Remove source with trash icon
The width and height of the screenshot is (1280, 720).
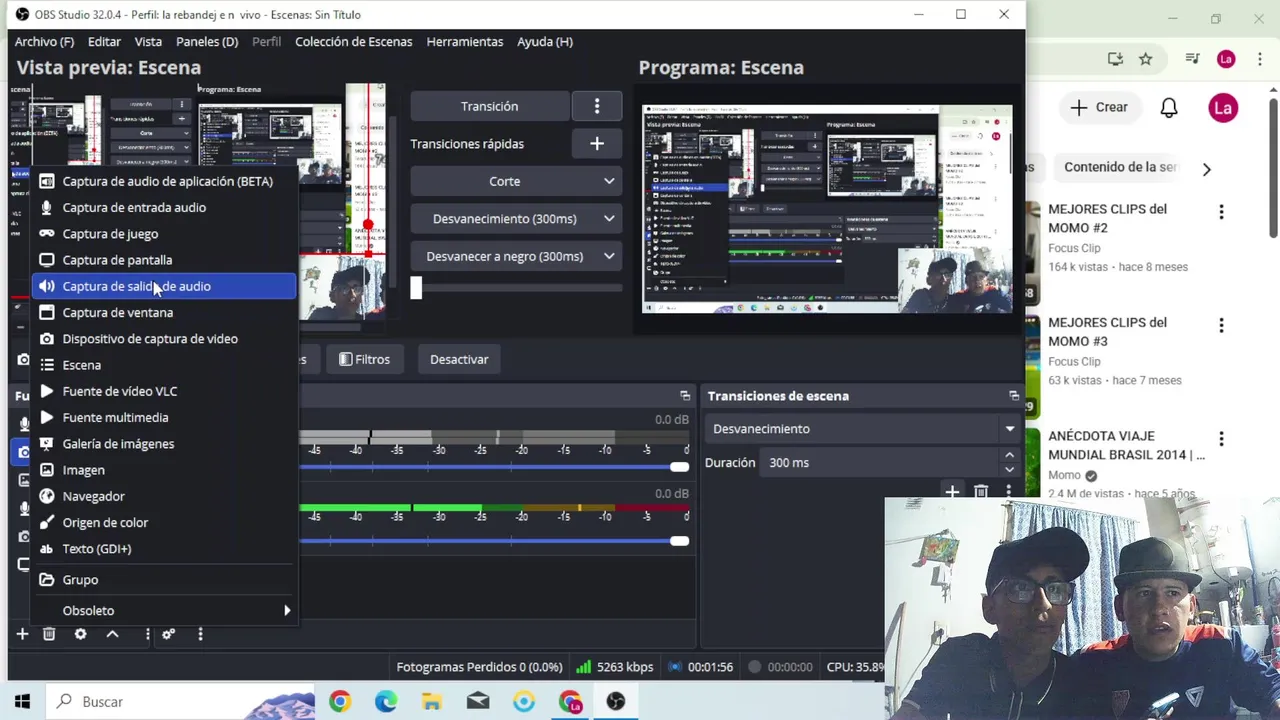pyautogui.click(x=49, y=634)
